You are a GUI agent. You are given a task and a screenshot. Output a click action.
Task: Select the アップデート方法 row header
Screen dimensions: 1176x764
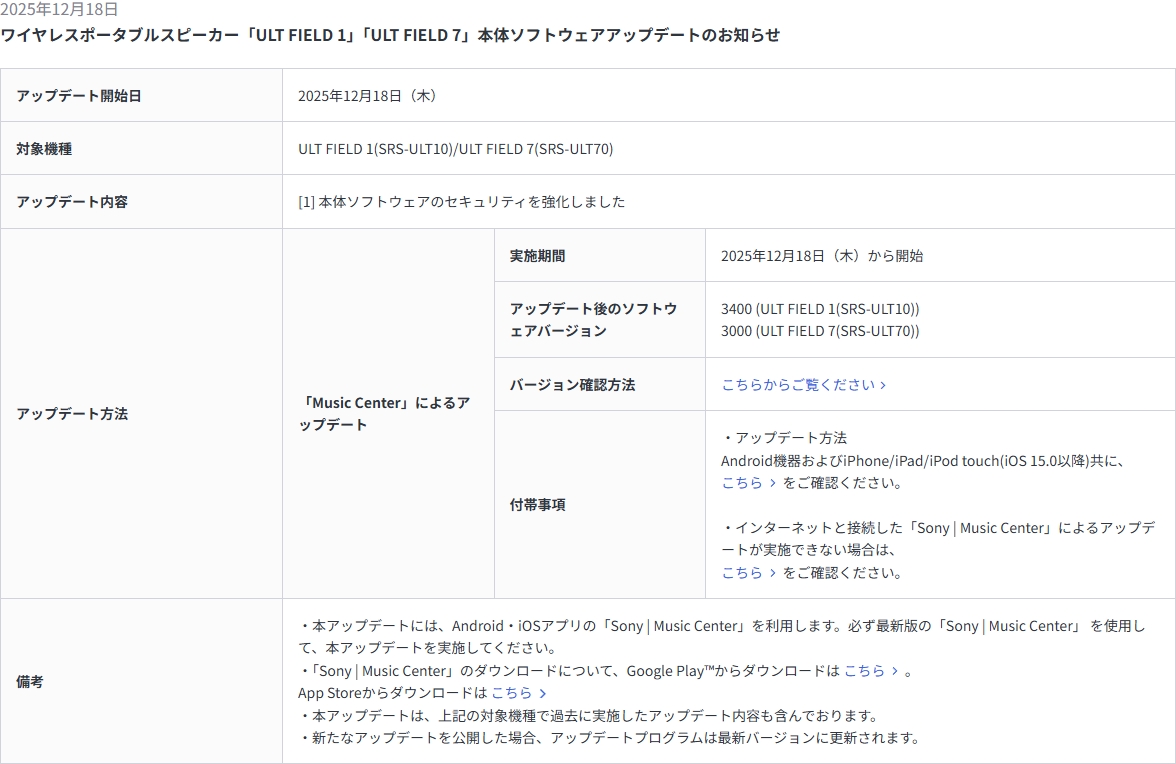pos(72,414)
